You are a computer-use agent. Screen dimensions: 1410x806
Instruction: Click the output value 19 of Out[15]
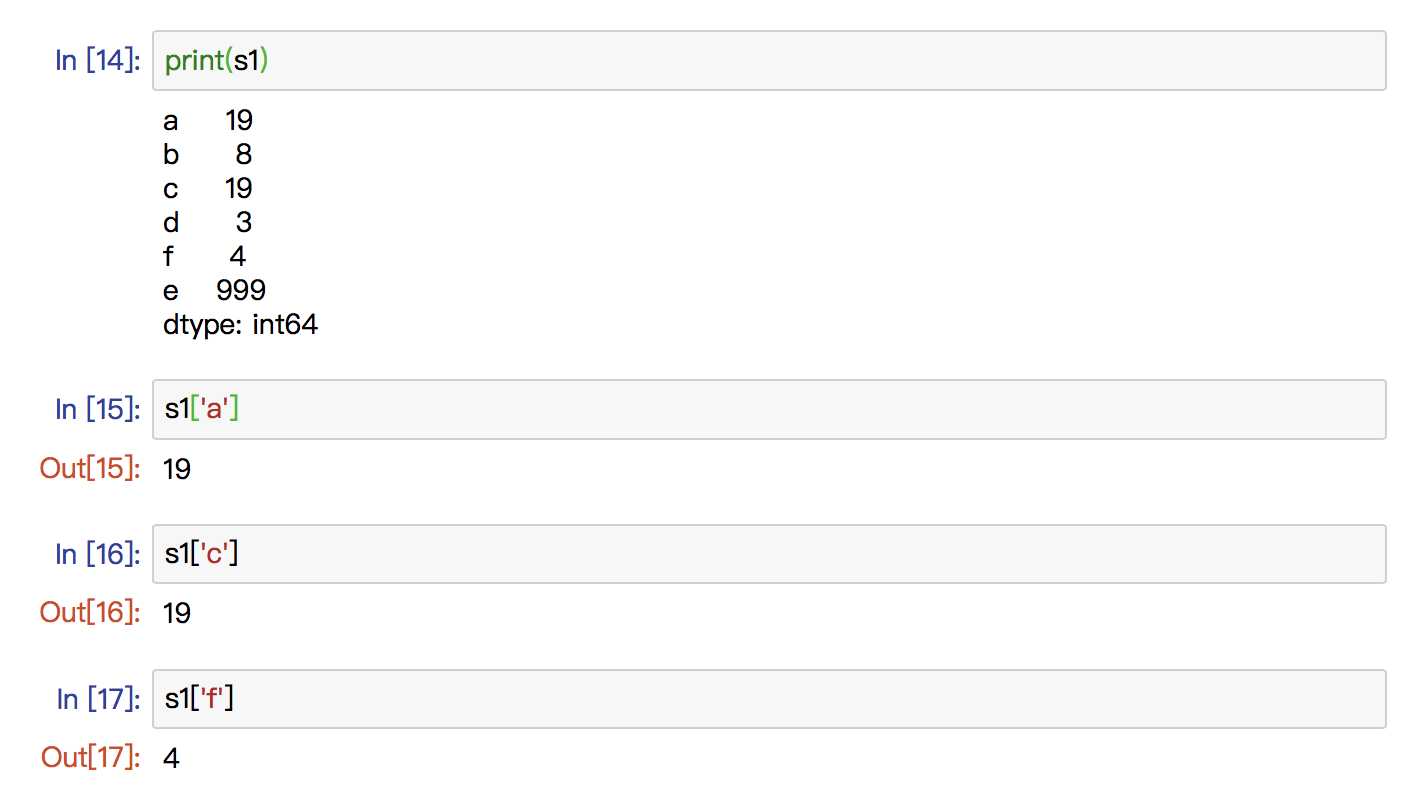[x=176, y=468]
